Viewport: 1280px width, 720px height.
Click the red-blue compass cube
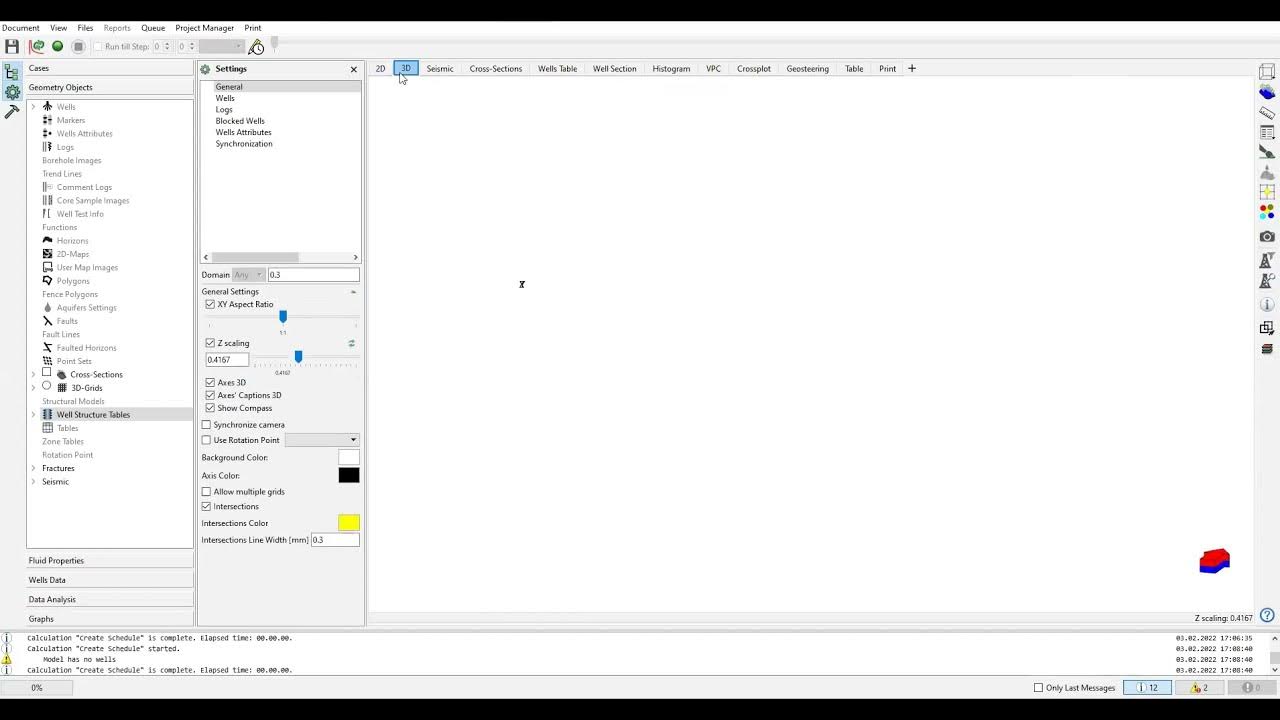click(x=1215, y=561)
